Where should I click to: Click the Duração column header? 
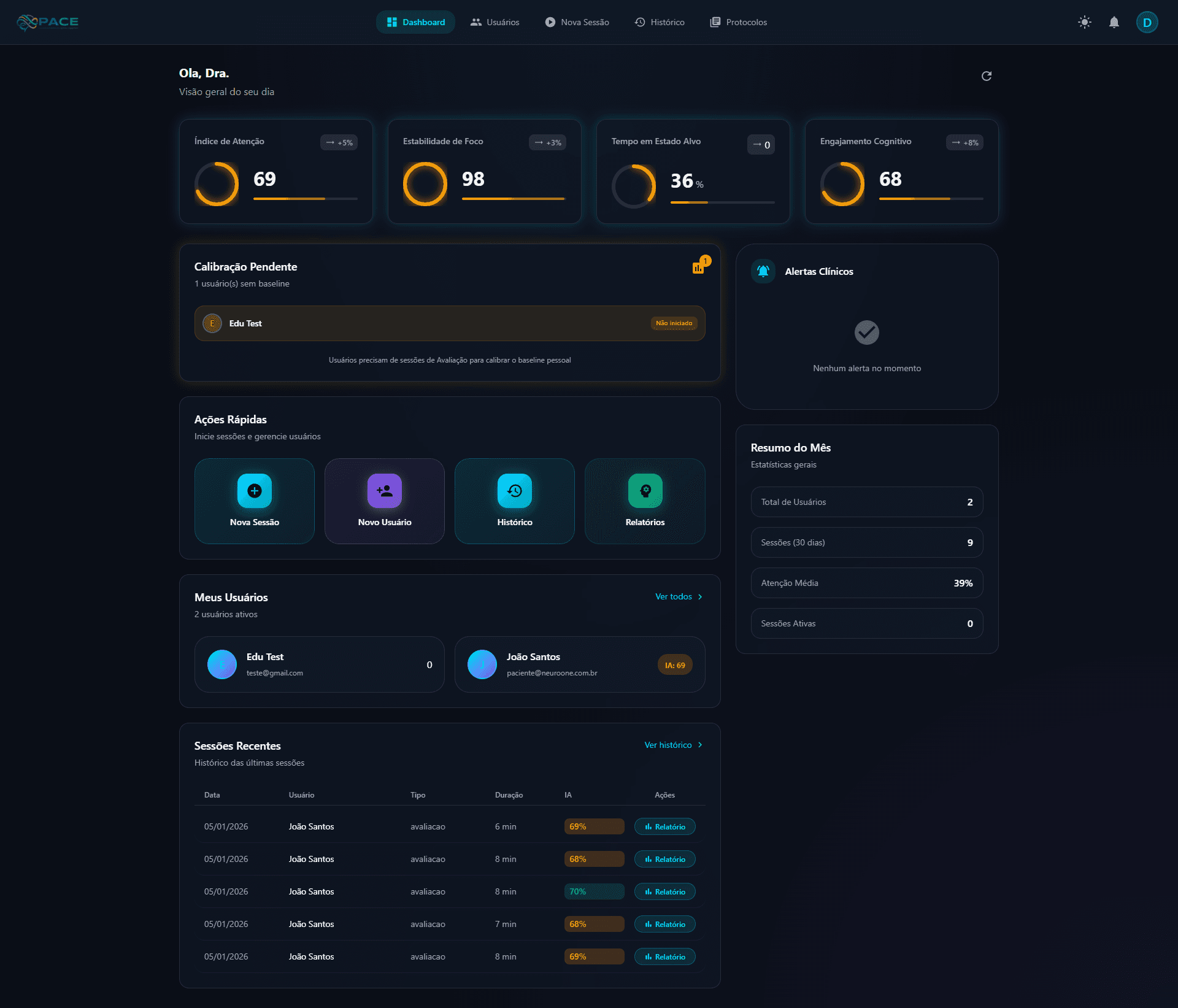tap(509, 794)
